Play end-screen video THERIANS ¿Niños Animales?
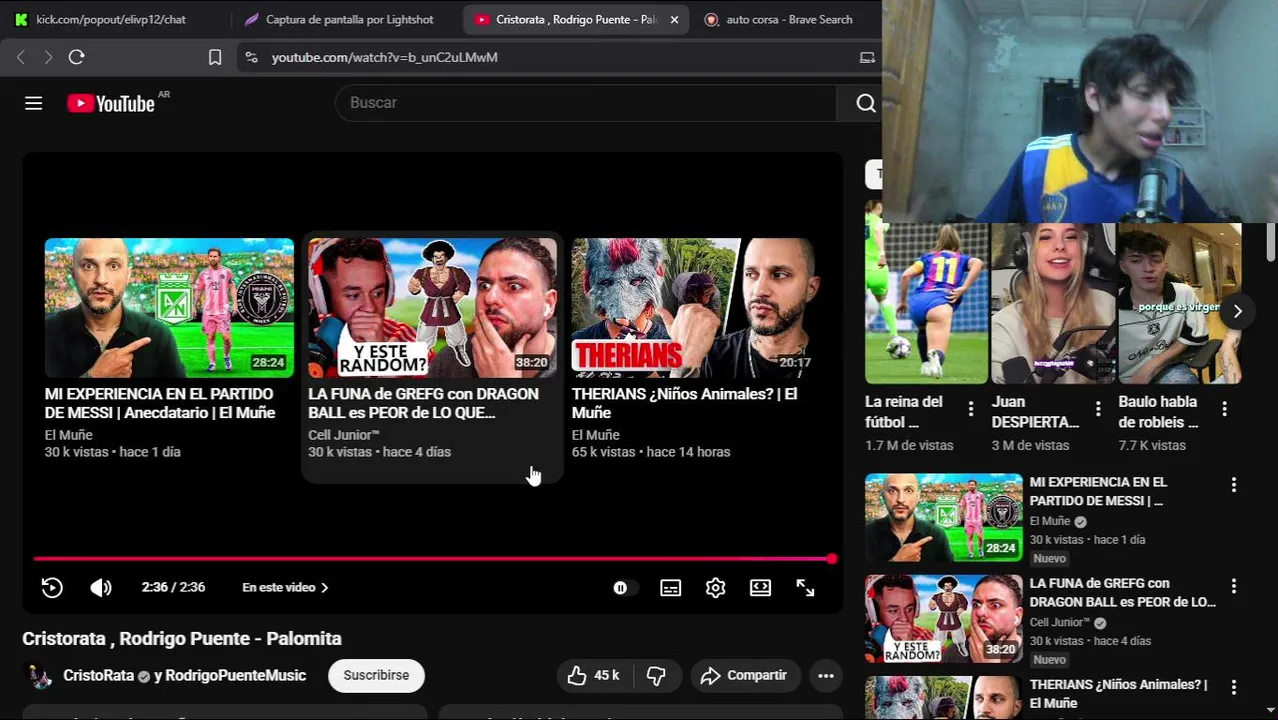Screen dimensions: 1278x720 pos(696,307)
